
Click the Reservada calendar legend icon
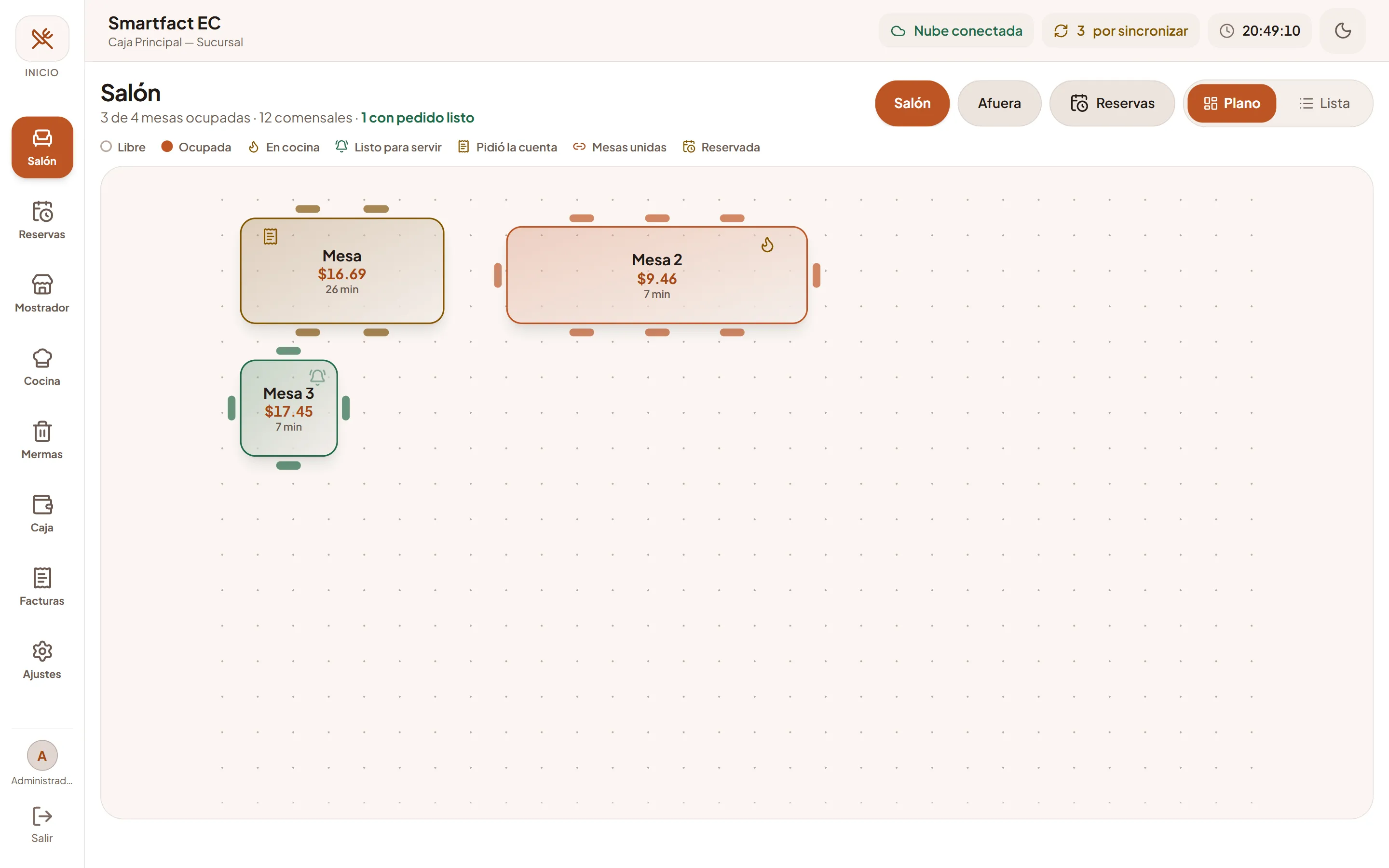pyautogui.click(x=689, y=147)
